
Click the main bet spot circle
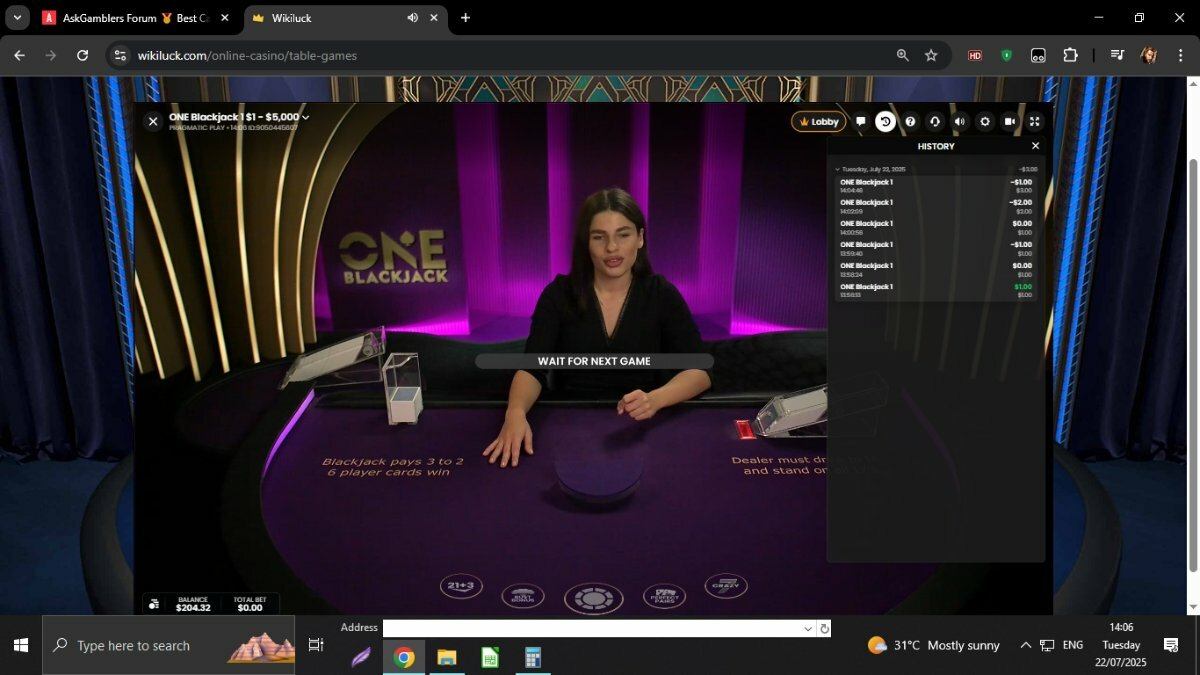coord(594,598)
